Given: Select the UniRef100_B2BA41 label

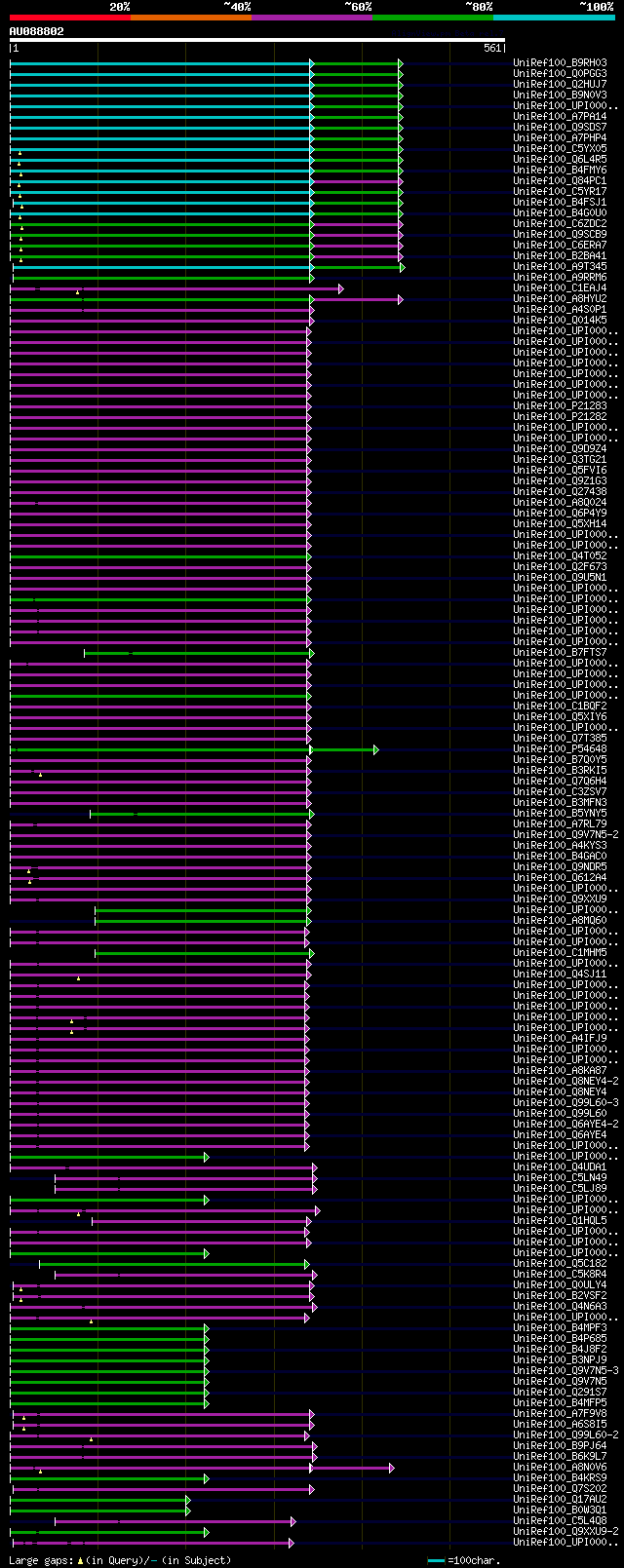Looking at the screenshot, I should (x=561, y=255).
